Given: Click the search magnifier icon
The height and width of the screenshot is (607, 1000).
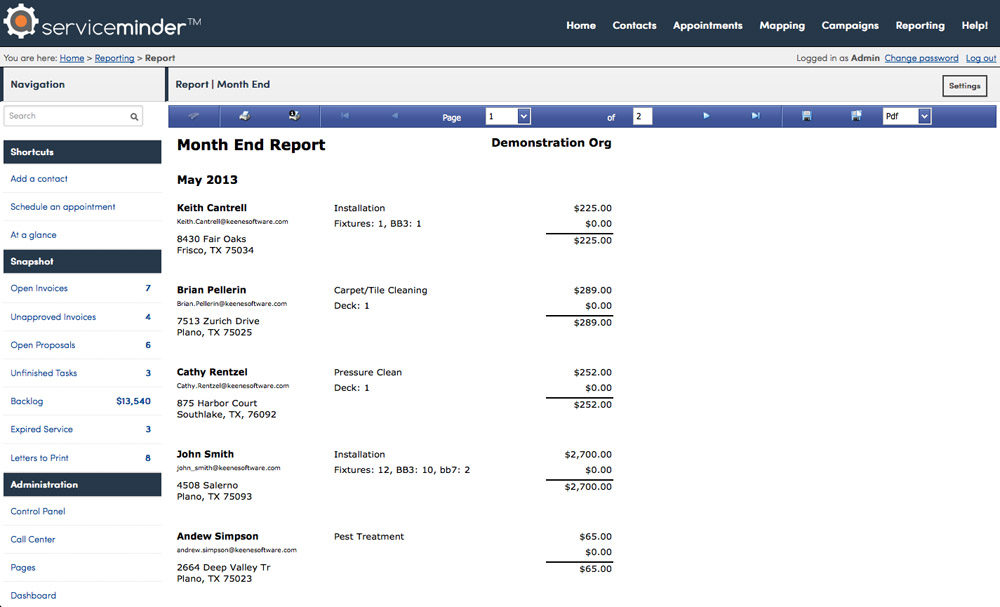Looking at the screenshot, I should (134, 117).
